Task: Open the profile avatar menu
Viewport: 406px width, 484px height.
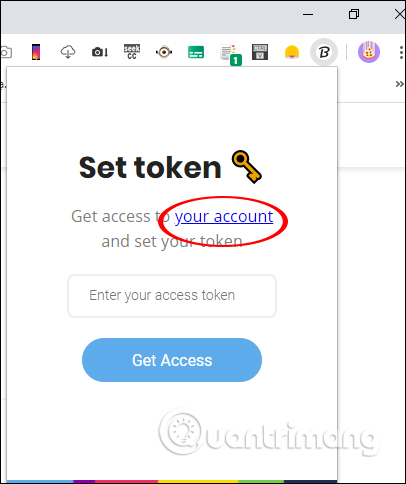Action: [369, 52]
